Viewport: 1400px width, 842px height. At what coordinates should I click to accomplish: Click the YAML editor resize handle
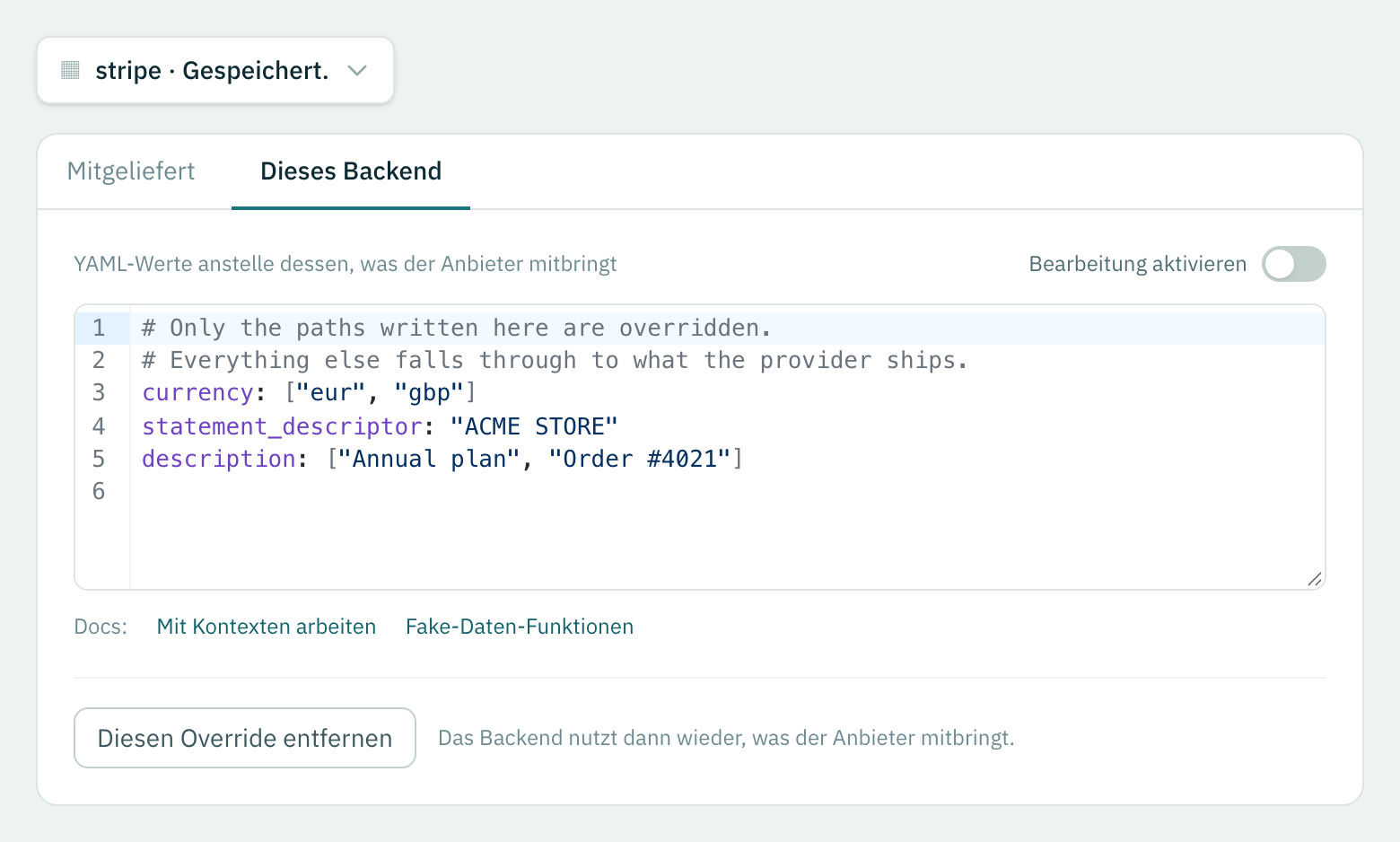[x=1315, y=579]
